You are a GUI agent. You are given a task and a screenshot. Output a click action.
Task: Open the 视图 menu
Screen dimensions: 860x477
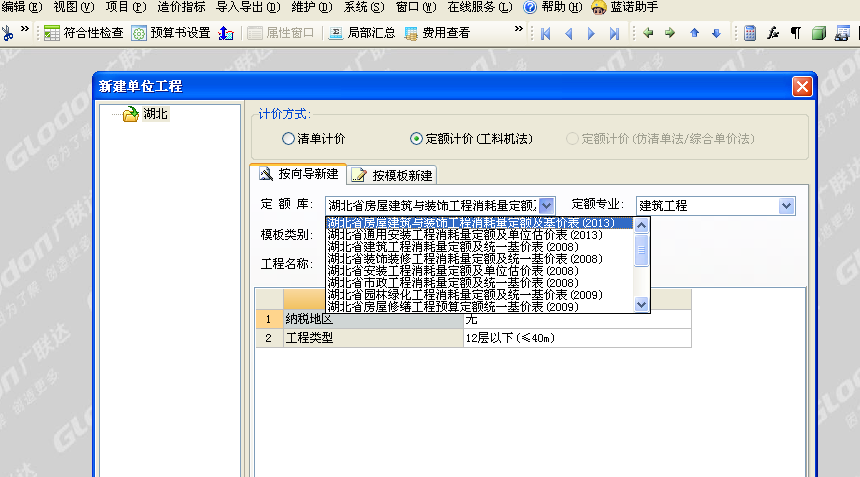73,7
